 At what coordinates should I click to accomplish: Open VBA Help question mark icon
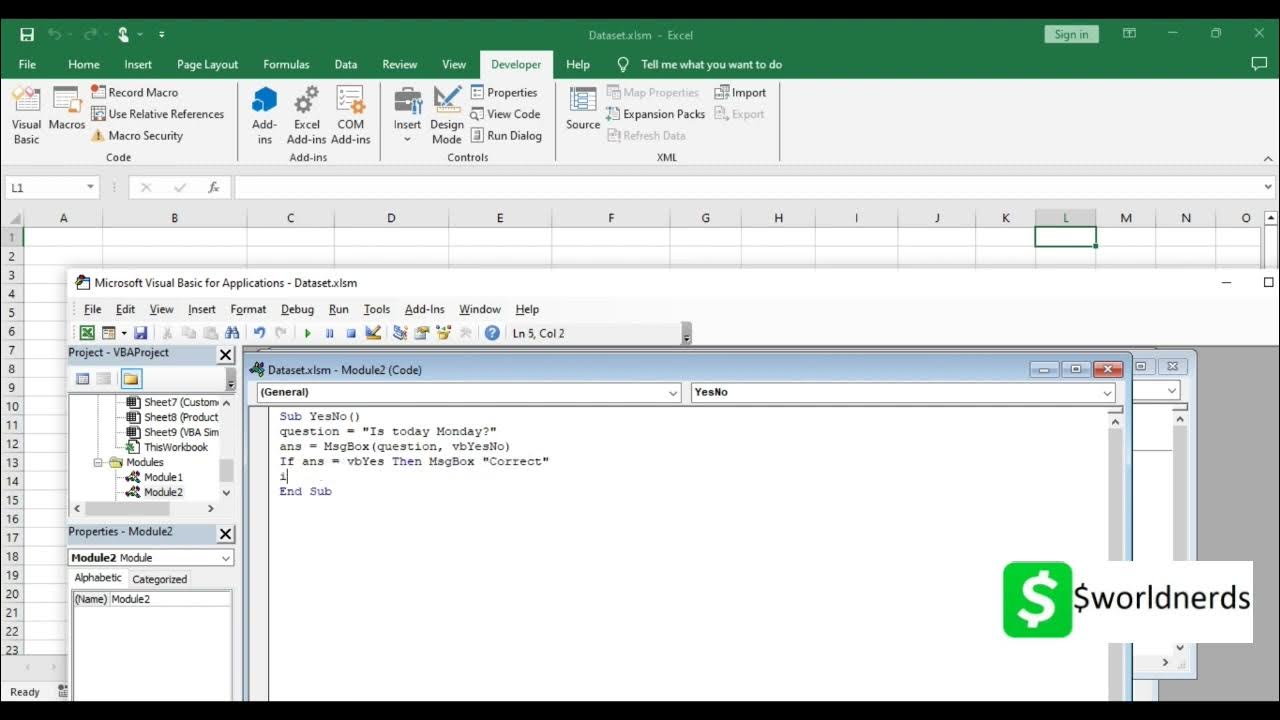[x=492, y=333]
